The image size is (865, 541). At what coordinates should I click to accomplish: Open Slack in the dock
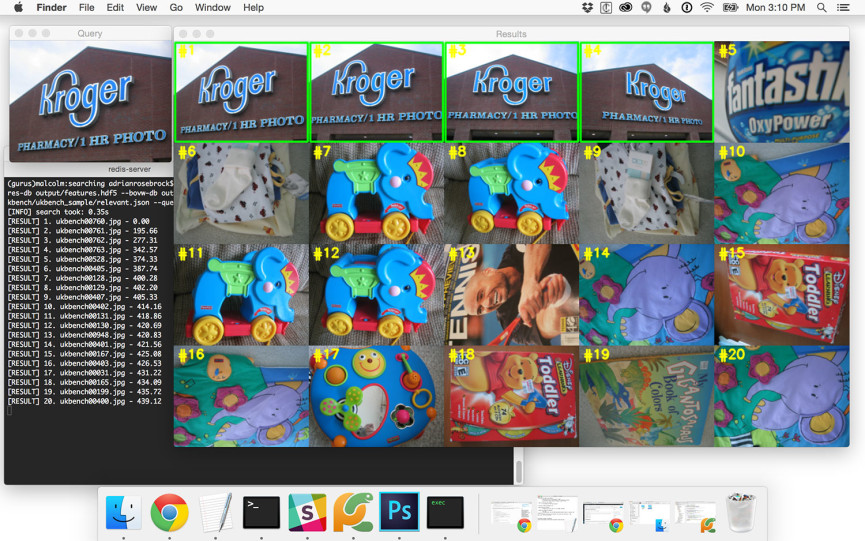pyautogui.click(x=307, y=512)
